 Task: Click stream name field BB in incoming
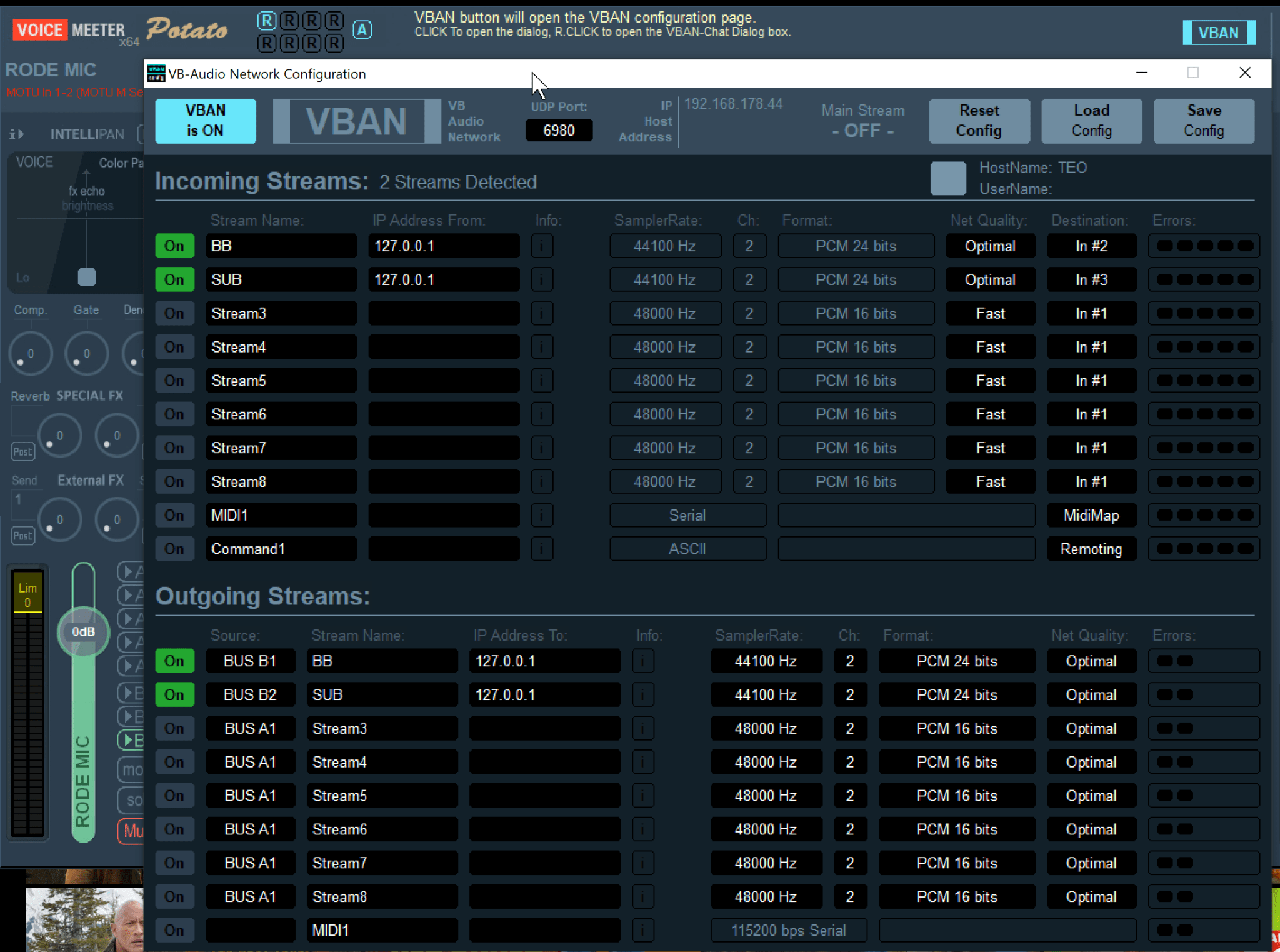281,246
